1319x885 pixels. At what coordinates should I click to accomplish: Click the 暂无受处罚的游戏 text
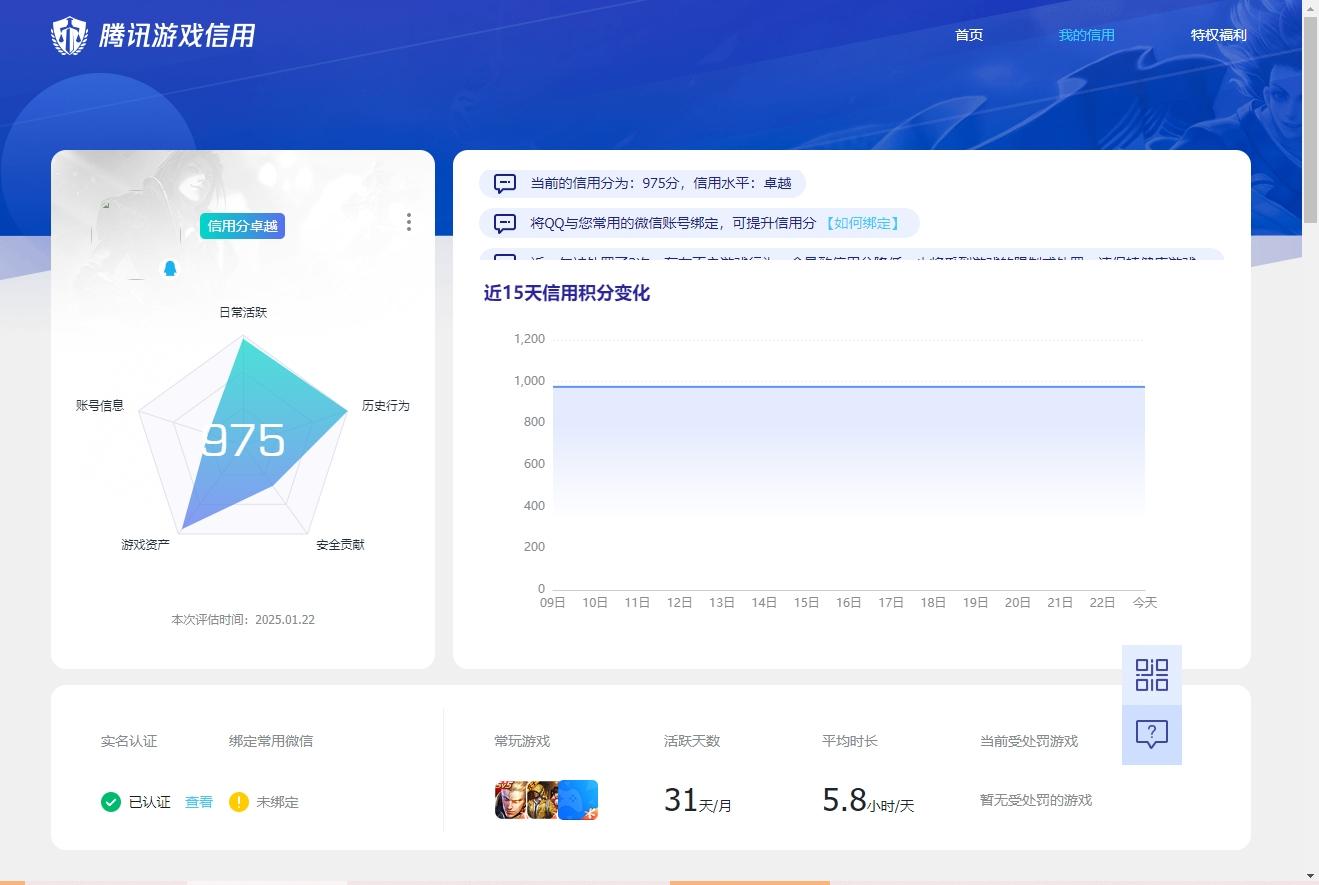point(1036,800)
